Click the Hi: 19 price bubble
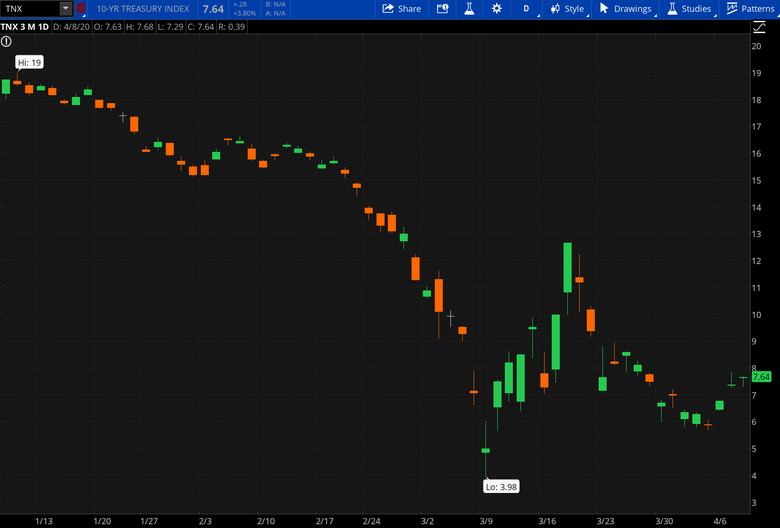This screenshot has height=528, width=780. [x=29, y=62]
